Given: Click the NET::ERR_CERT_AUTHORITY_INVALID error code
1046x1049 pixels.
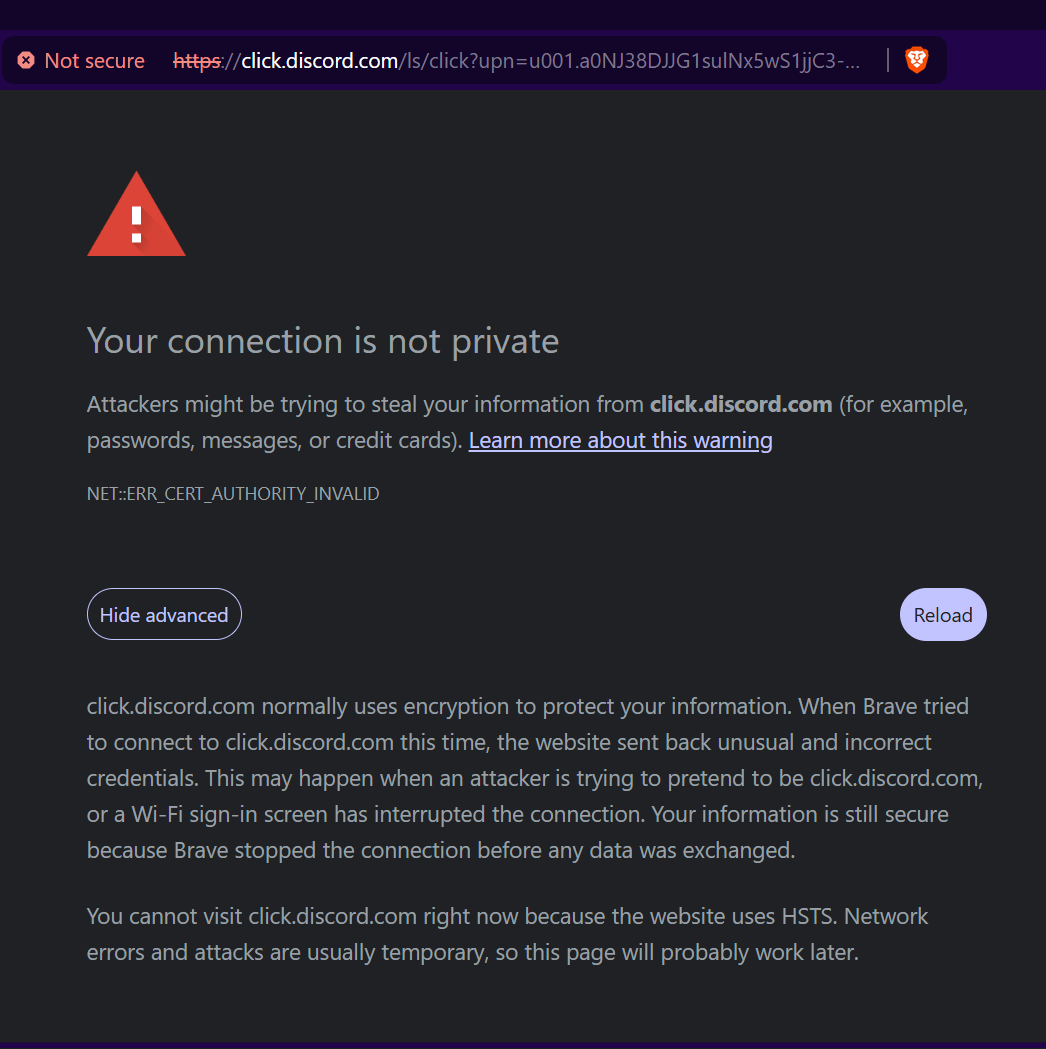Looking at the screenshot, I should [233, 494].
